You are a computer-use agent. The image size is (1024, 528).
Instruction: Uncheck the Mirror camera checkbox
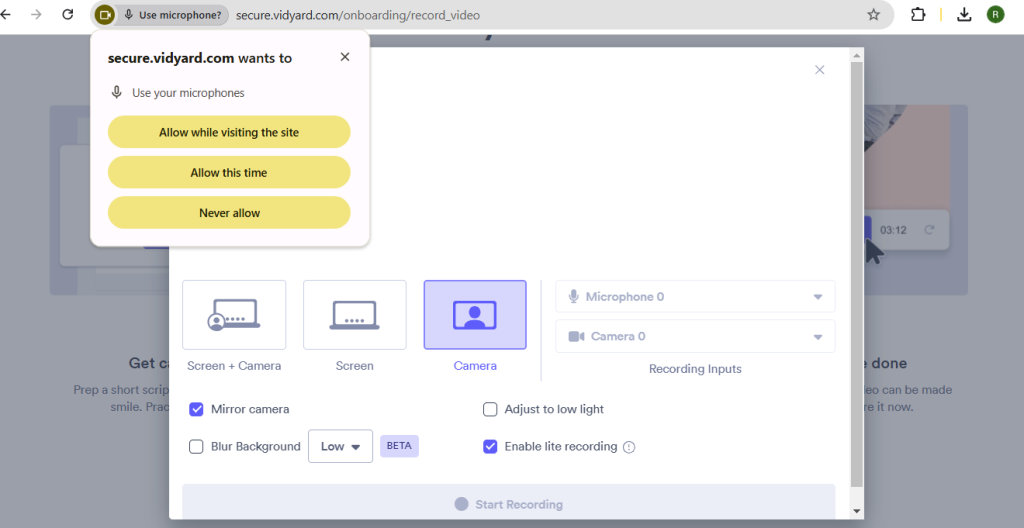point(196,409)
